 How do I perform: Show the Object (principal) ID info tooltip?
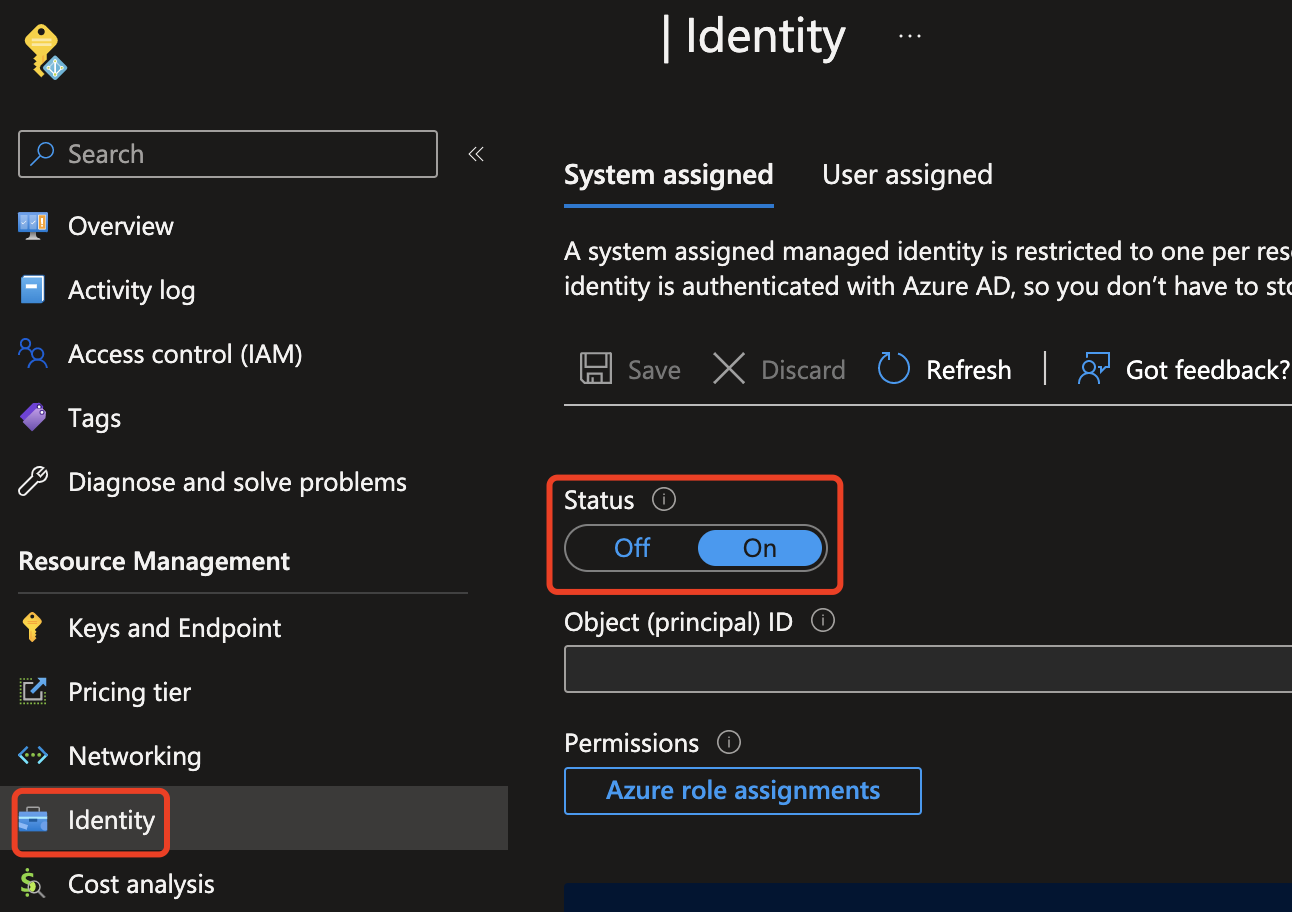coord(822,620)
